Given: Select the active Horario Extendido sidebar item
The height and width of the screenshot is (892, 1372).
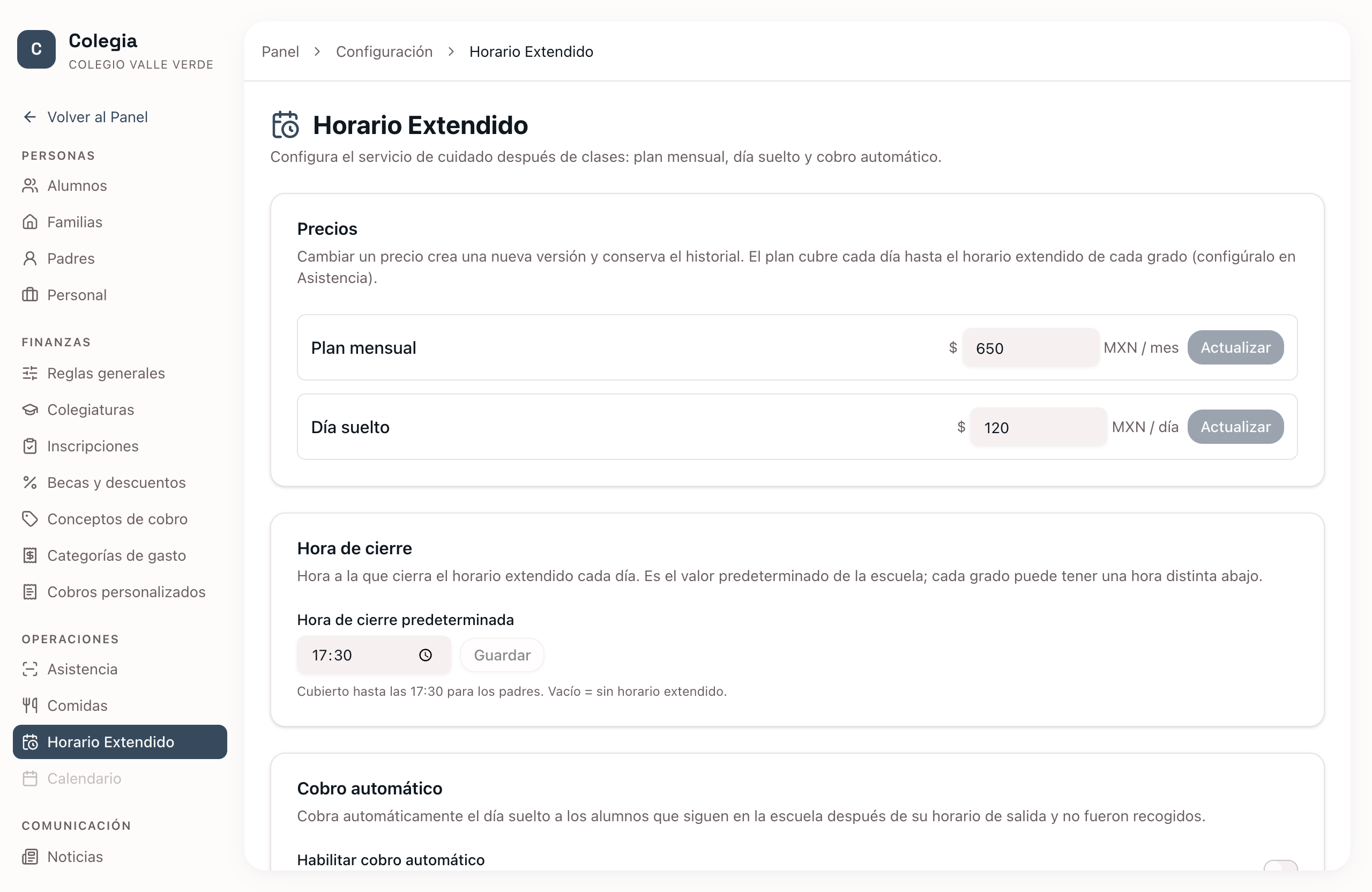Looking at the screenshot, I should pos(120,742).
